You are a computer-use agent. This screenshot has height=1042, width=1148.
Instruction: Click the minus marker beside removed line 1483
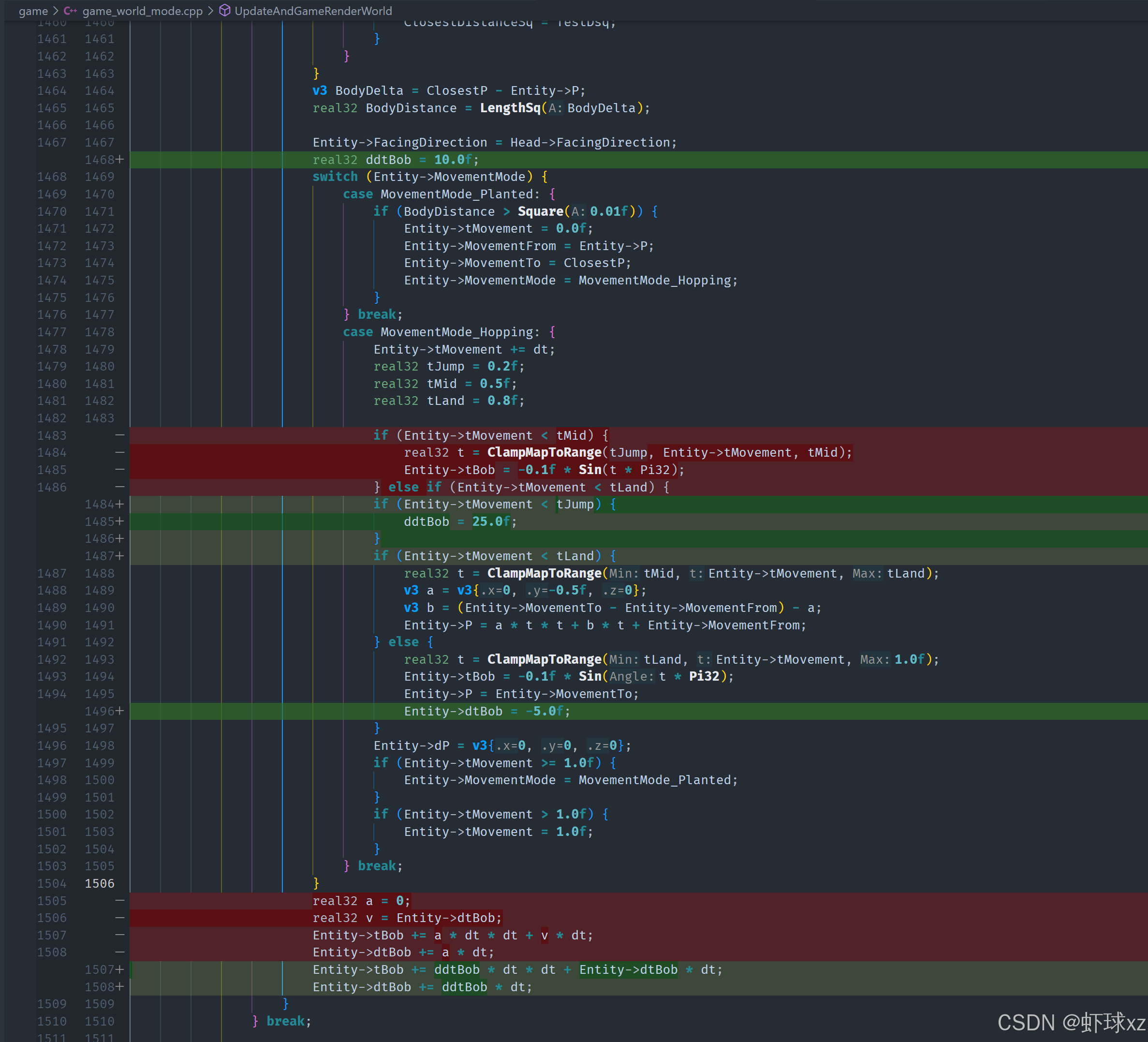click(119, 435)
